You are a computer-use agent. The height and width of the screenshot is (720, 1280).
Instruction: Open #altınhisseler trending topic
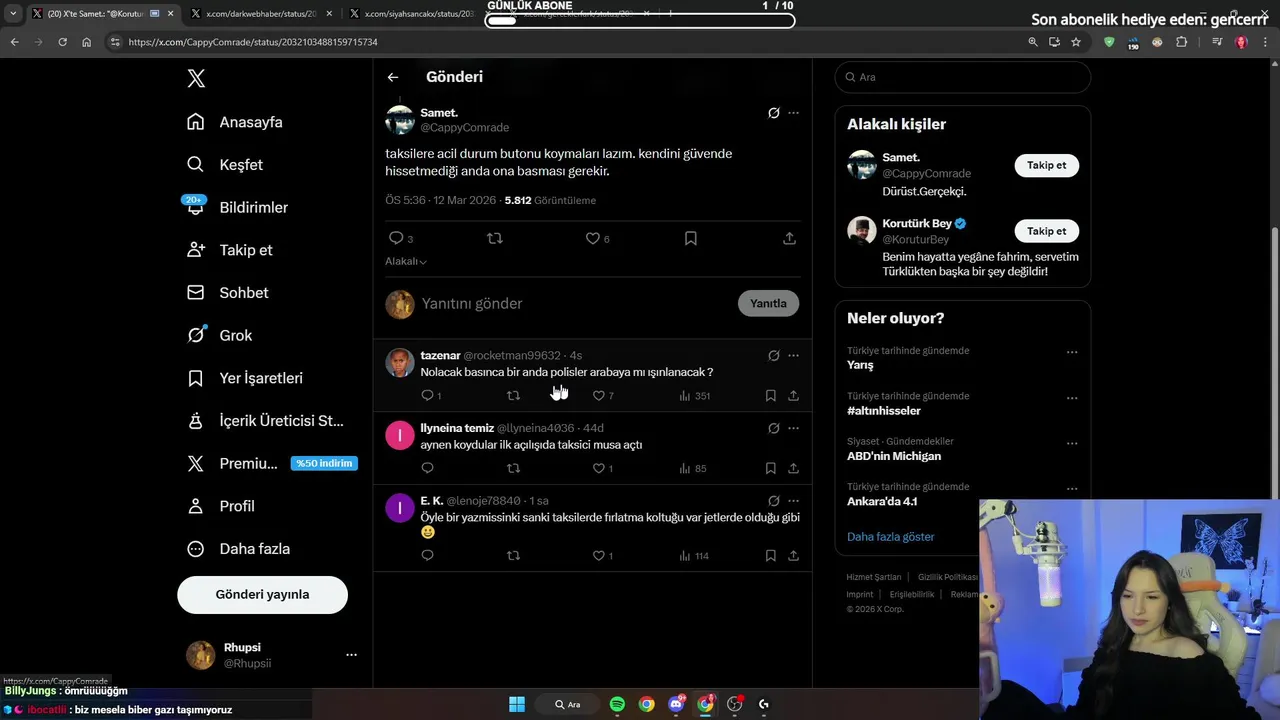click(884, 411)
